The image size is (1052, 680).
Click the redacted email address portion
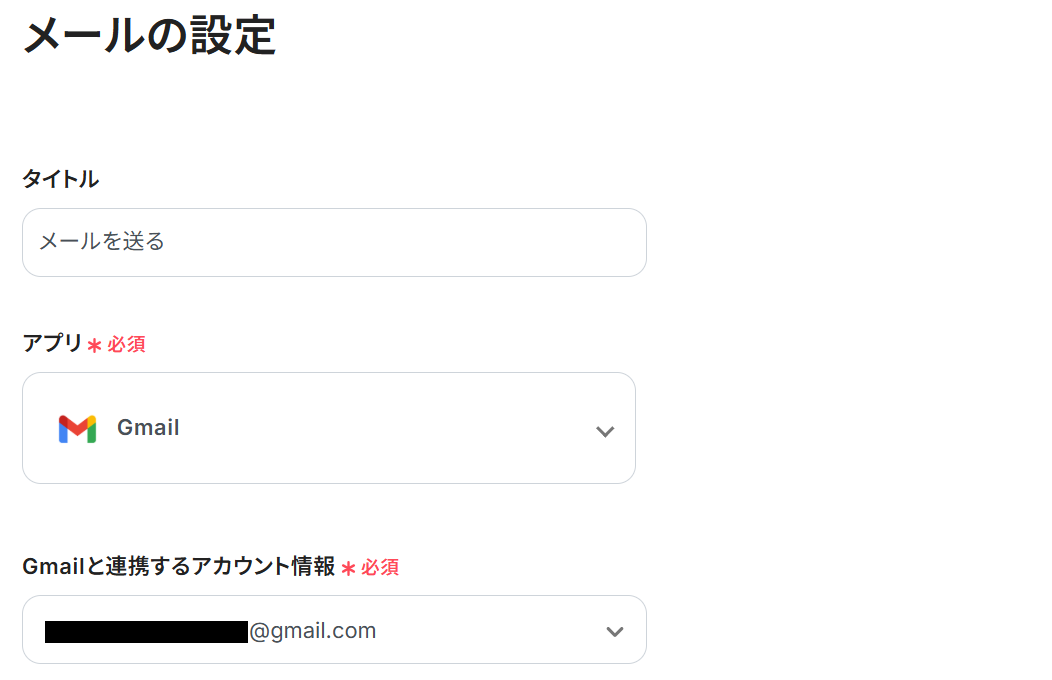(x=146, y=632)
